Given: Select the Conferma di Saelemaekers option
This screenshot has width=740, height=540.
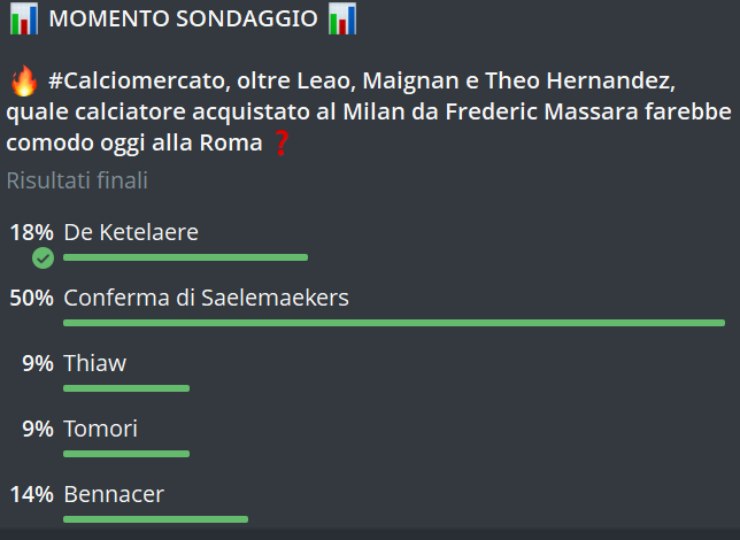Looking at the screenshot, I should pyautogui.click(x=206, y=298).
